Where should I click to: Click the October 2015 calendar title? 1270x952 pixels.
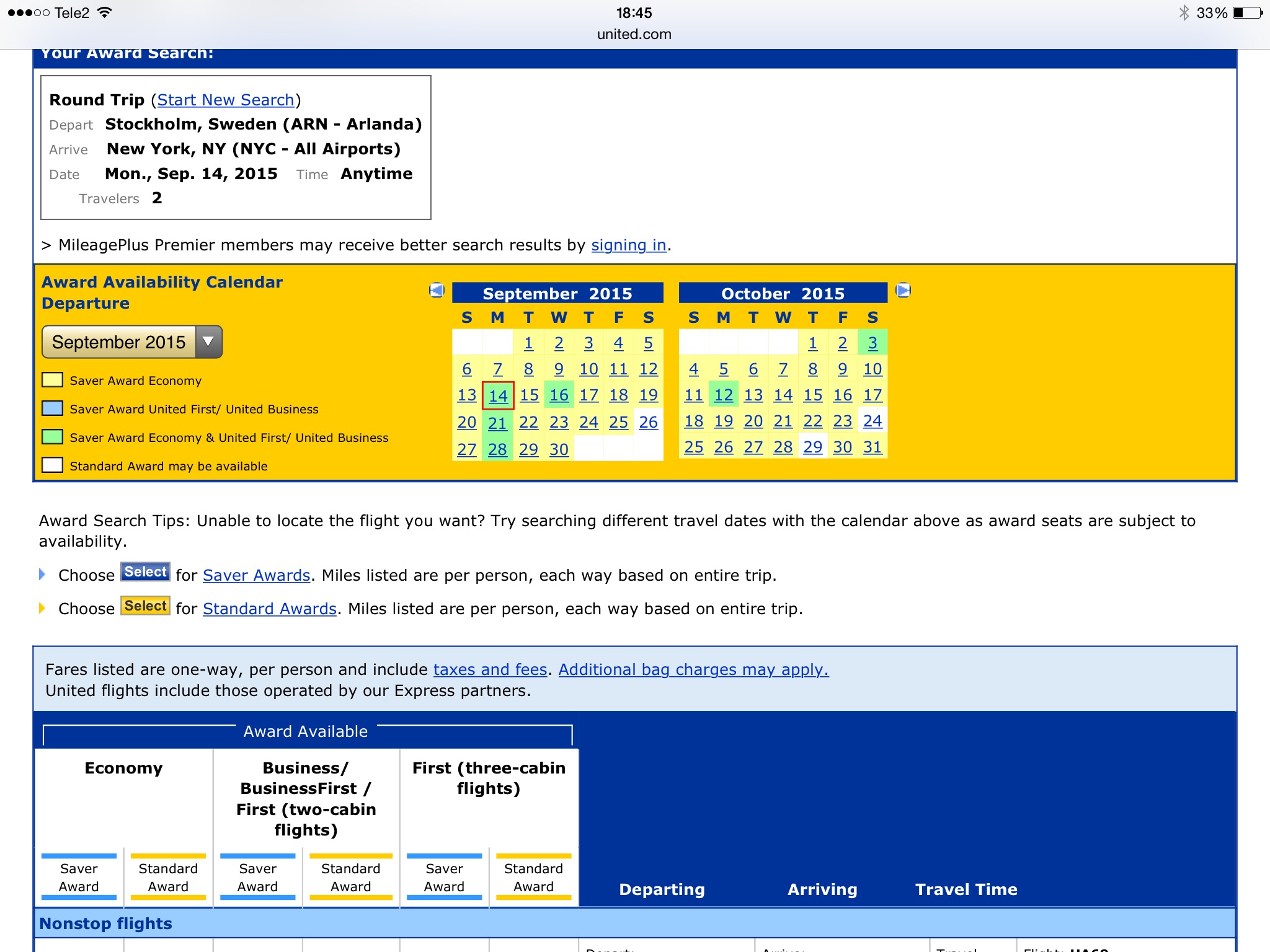pyautogui.click(x=783, y=294)
